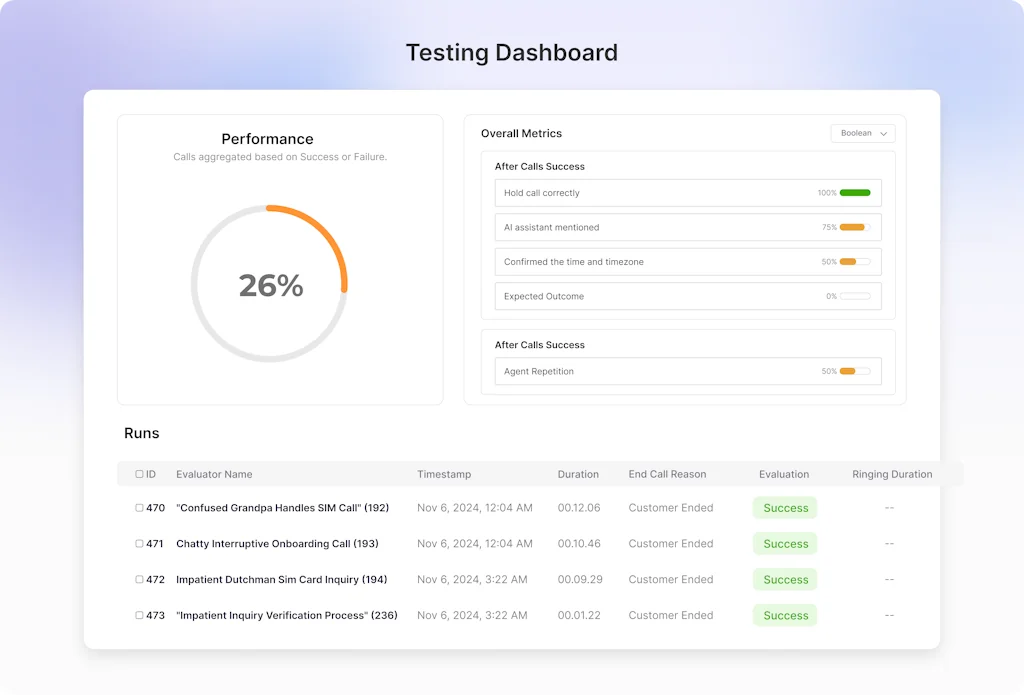1024x695 pixels.
Task: Check the box for run 470
Action: tap(139, 508)
